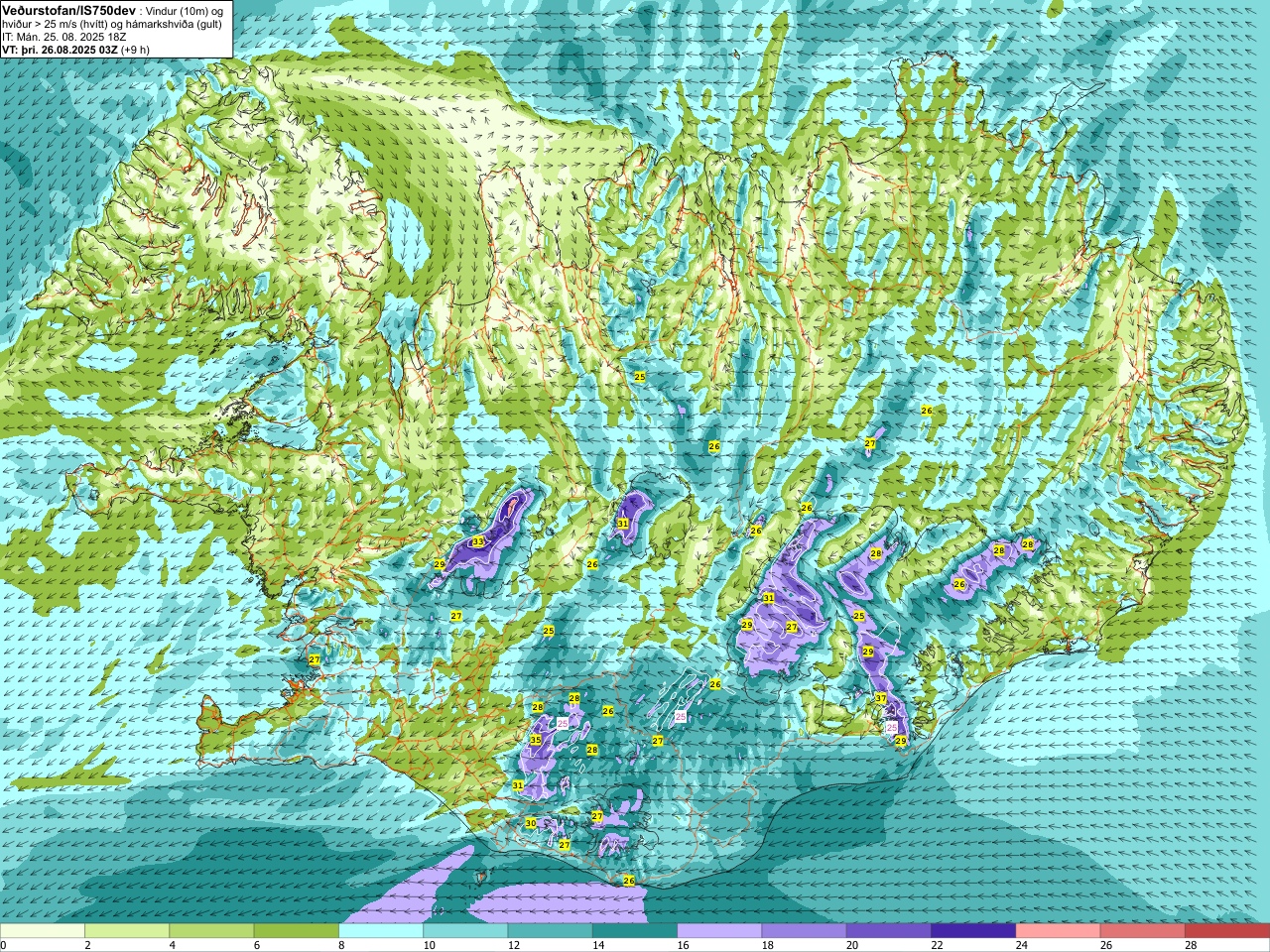Click the dark teal 14–16 scale swatch
This screenshot has width=1270, height=952.
click(x=635, y=931)
